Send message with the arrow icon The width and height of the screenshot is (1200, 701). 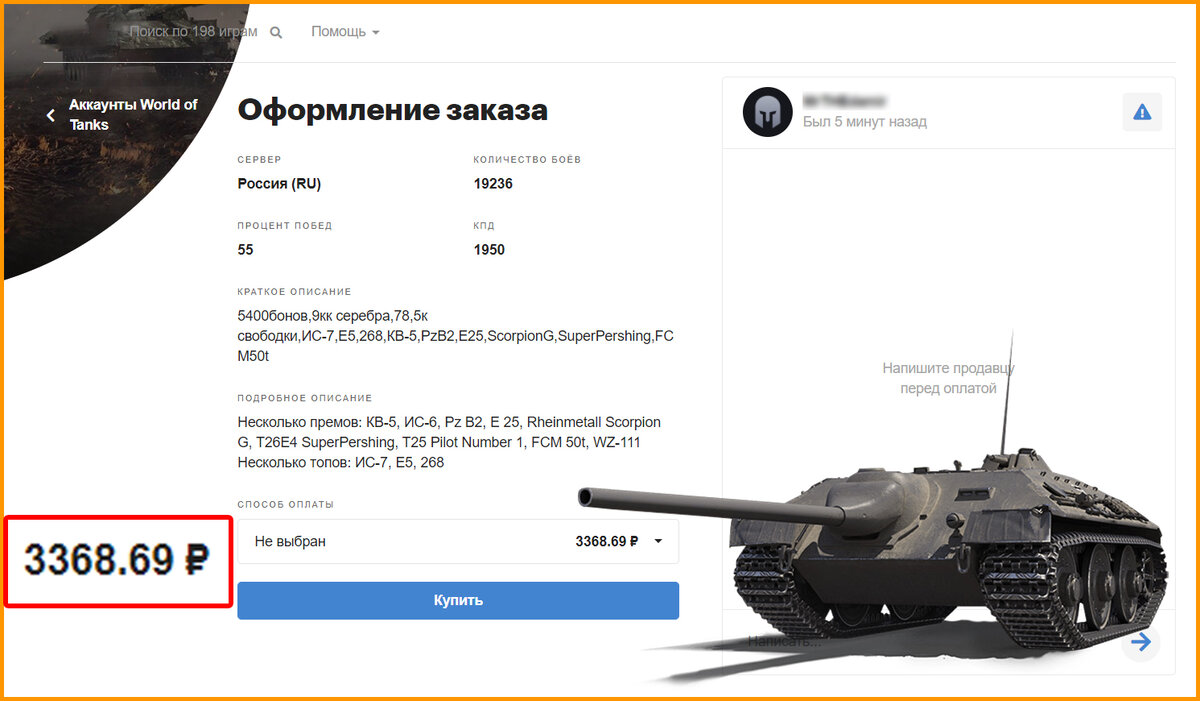(1140, 641)
